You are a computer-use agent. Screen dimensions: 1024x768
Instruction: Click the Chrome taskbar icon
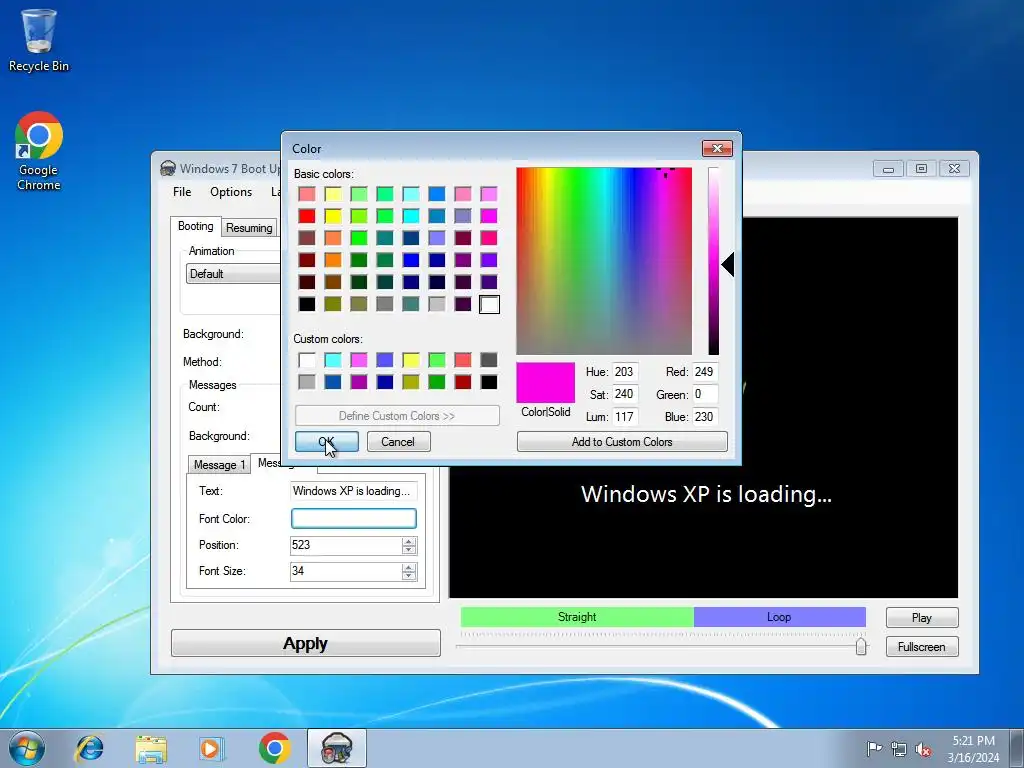[x=274, y=748]
